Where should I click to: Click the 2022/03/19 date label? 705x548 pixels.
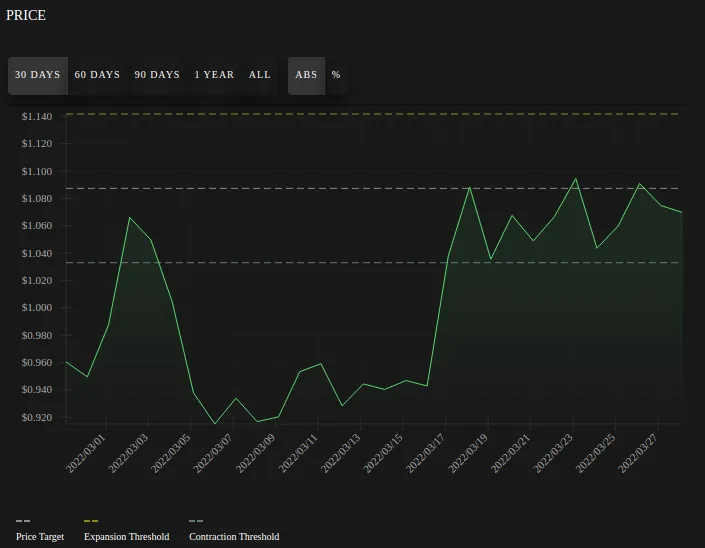pyautogui.click(x=469, y=453)
